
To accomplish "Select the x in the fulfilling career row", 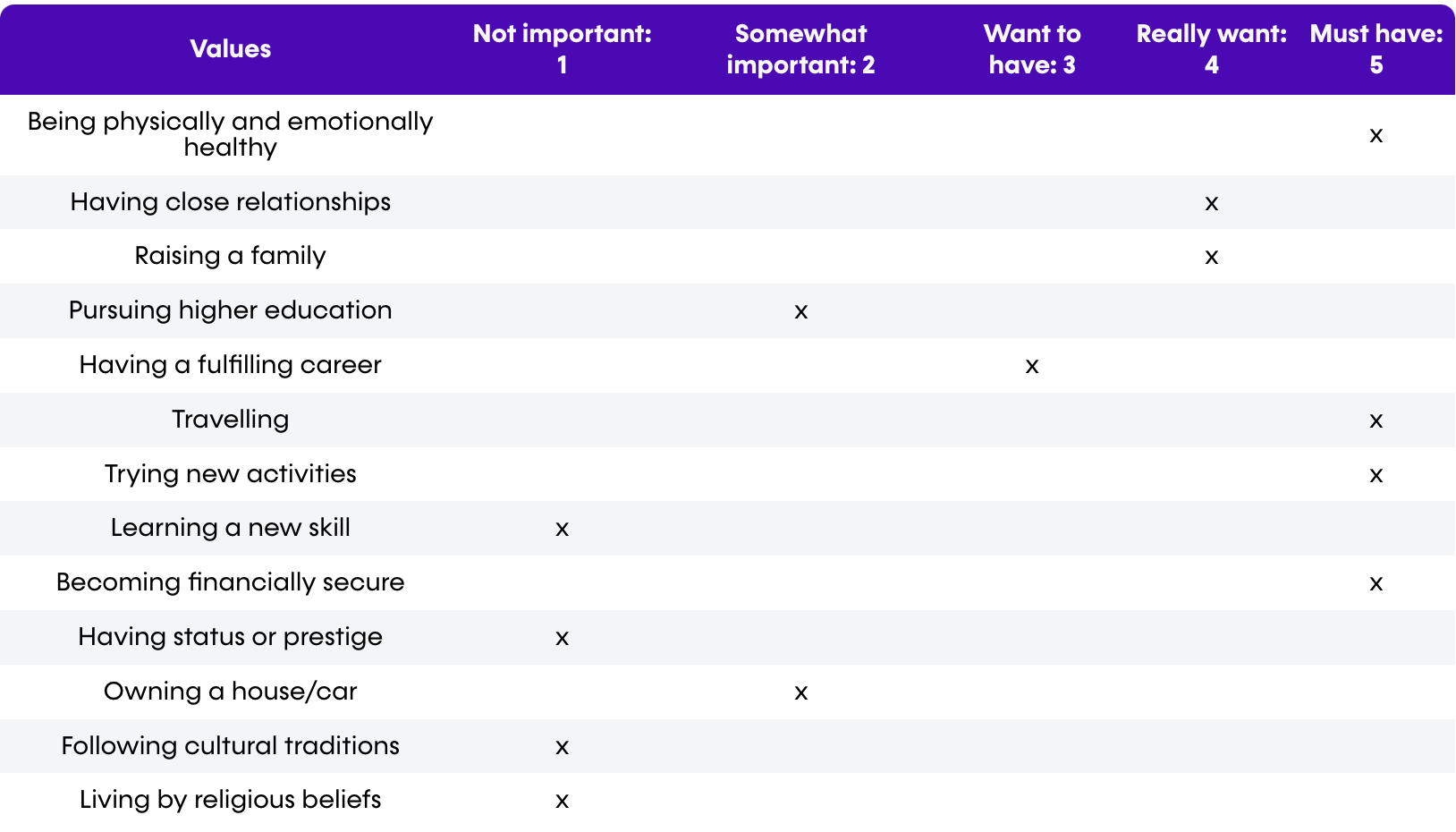I will (x=1032, y=367).
